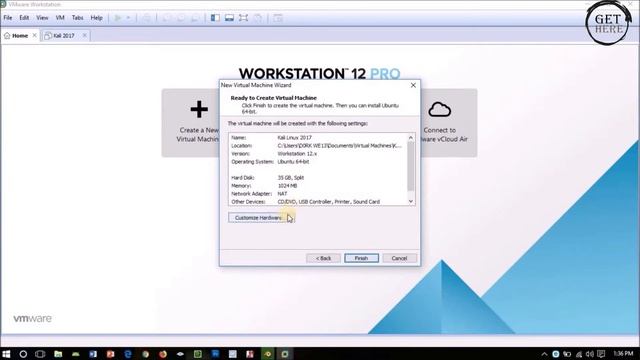Select the Other Devices value text
Screen dimensions: 640x360
tap(329, 202)
